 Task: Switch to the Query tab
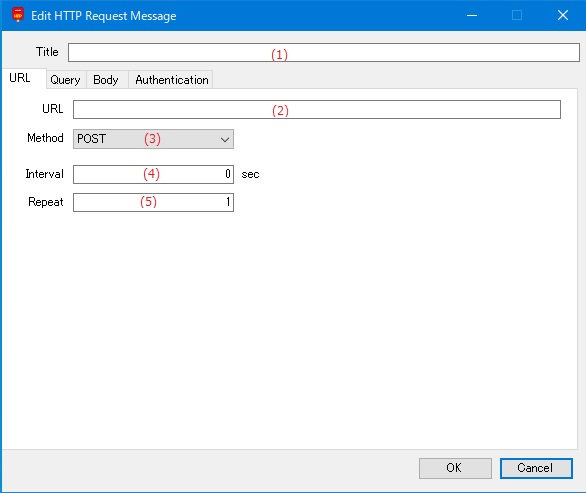[65, 80]
